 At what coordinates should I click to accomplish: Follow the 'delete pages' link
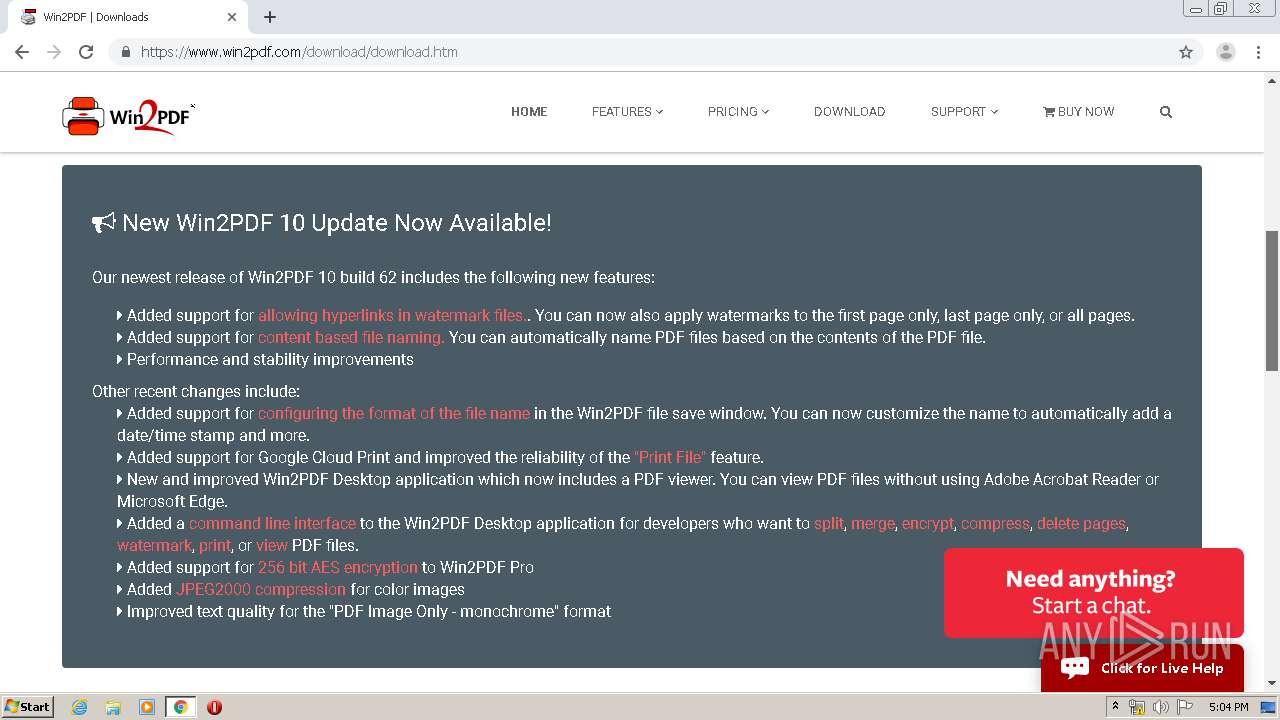[x=1081, y=523]
